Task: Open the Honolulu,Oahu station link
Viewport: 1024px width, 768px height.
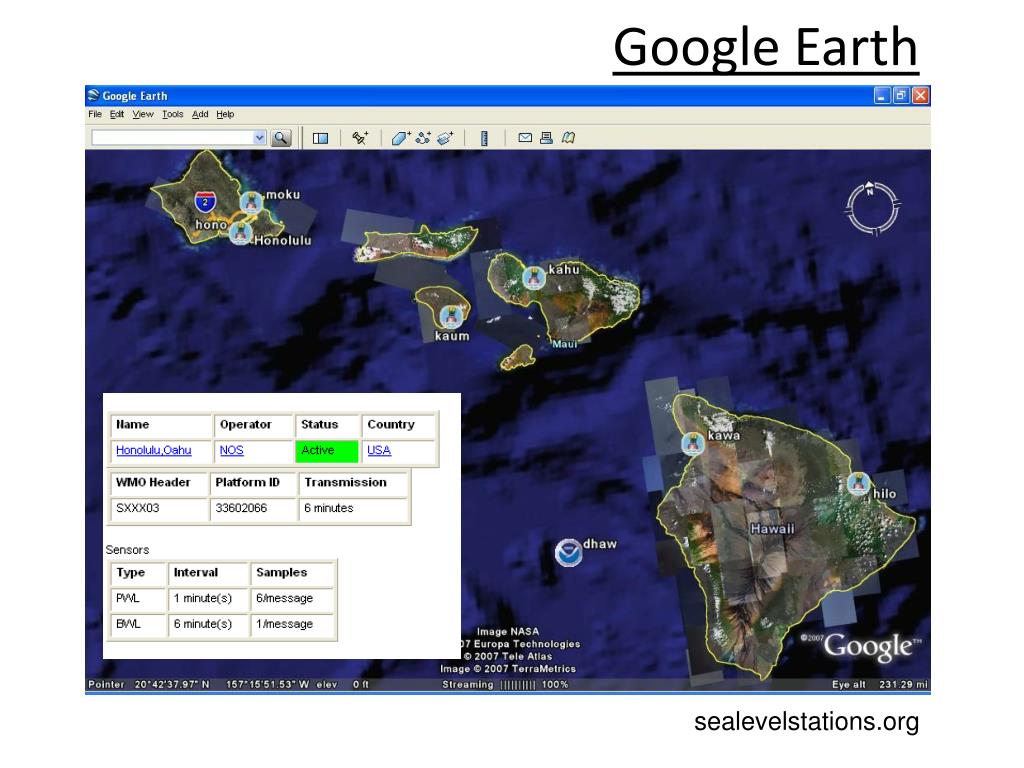Action: [x=153, y=450]
